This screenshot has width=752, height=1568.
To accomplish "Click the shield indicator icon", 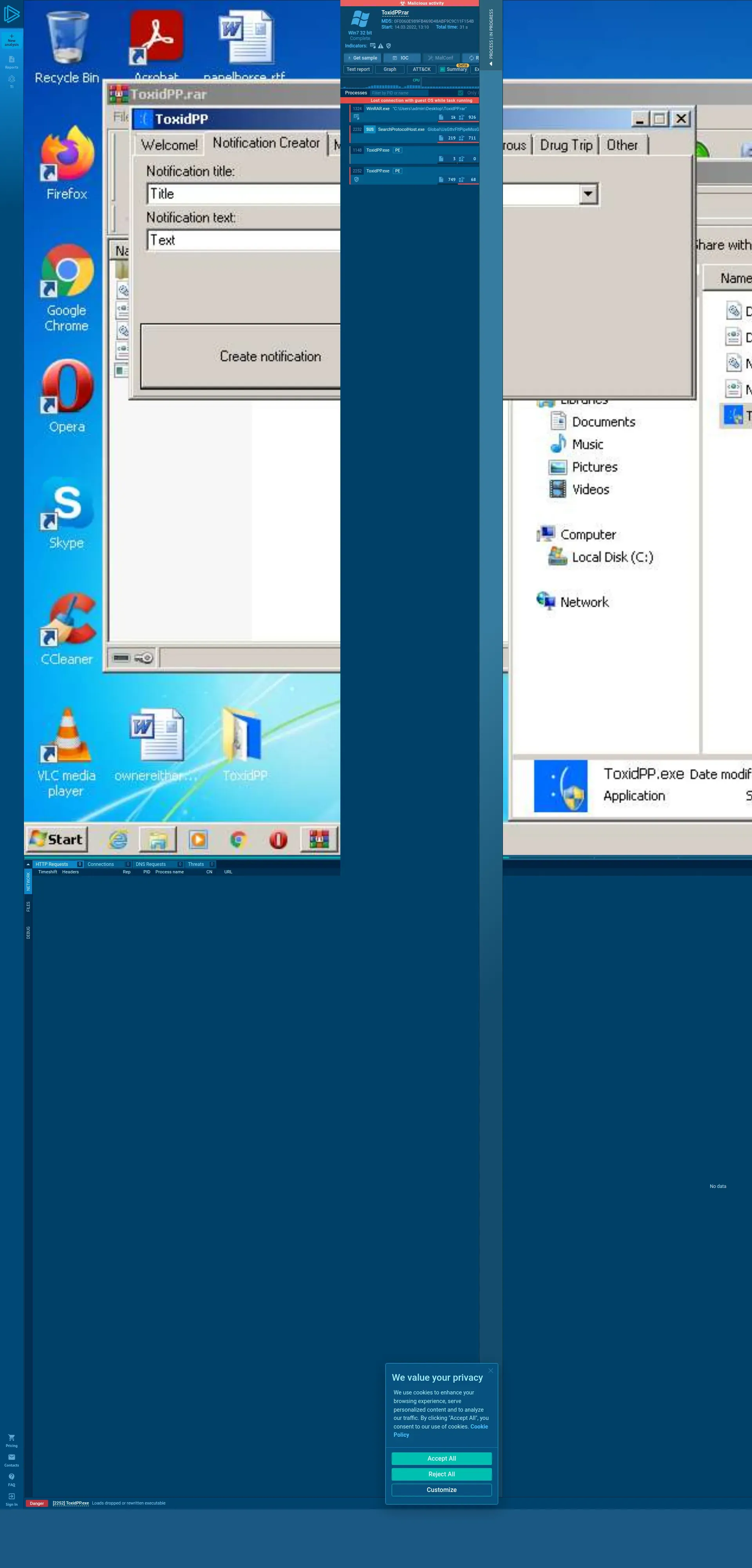I will click(389, 46).
